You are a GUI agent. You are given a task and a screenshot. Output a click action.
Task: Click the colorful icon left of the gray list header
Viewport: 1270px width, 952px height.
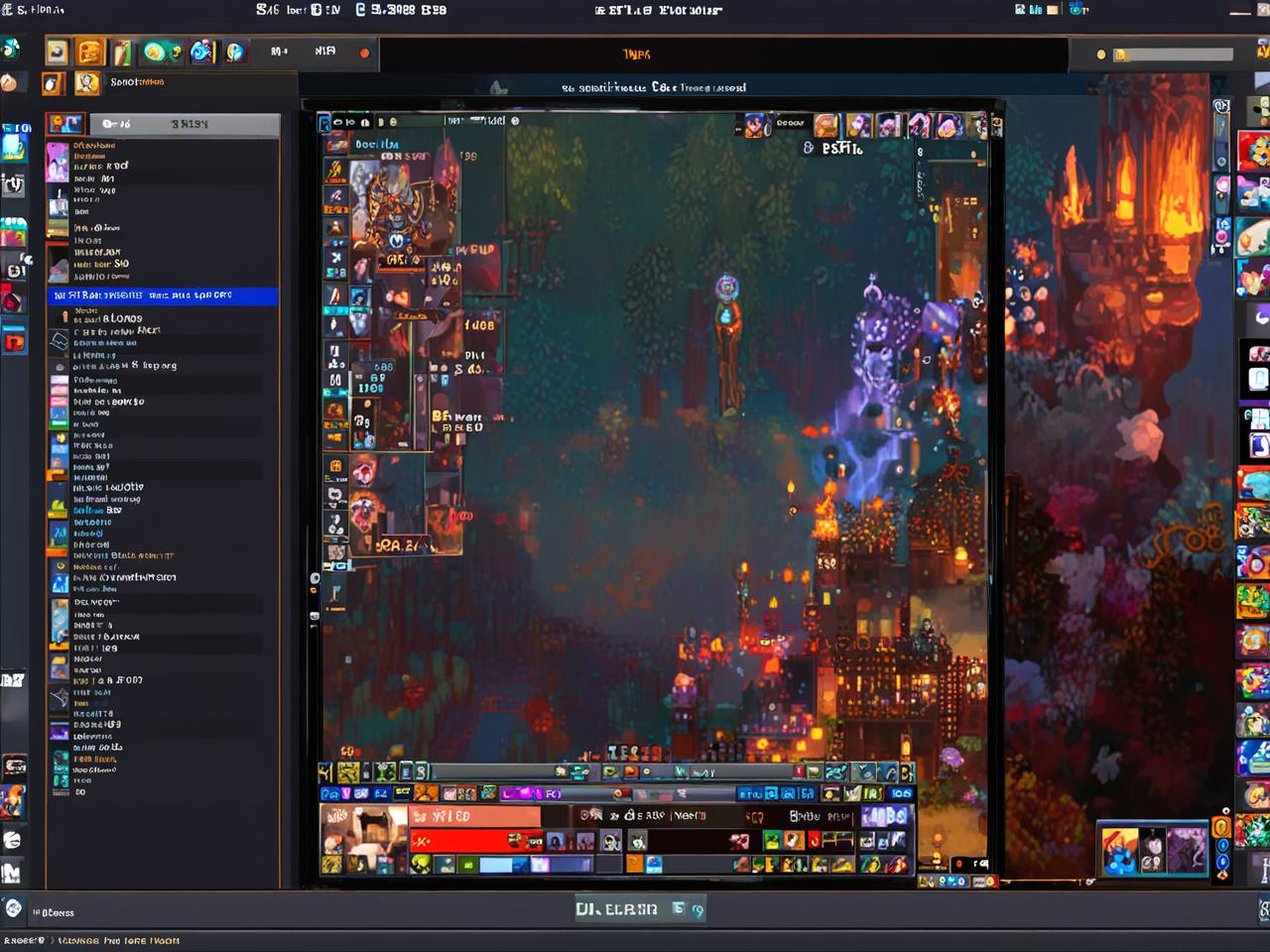(65, 124)
